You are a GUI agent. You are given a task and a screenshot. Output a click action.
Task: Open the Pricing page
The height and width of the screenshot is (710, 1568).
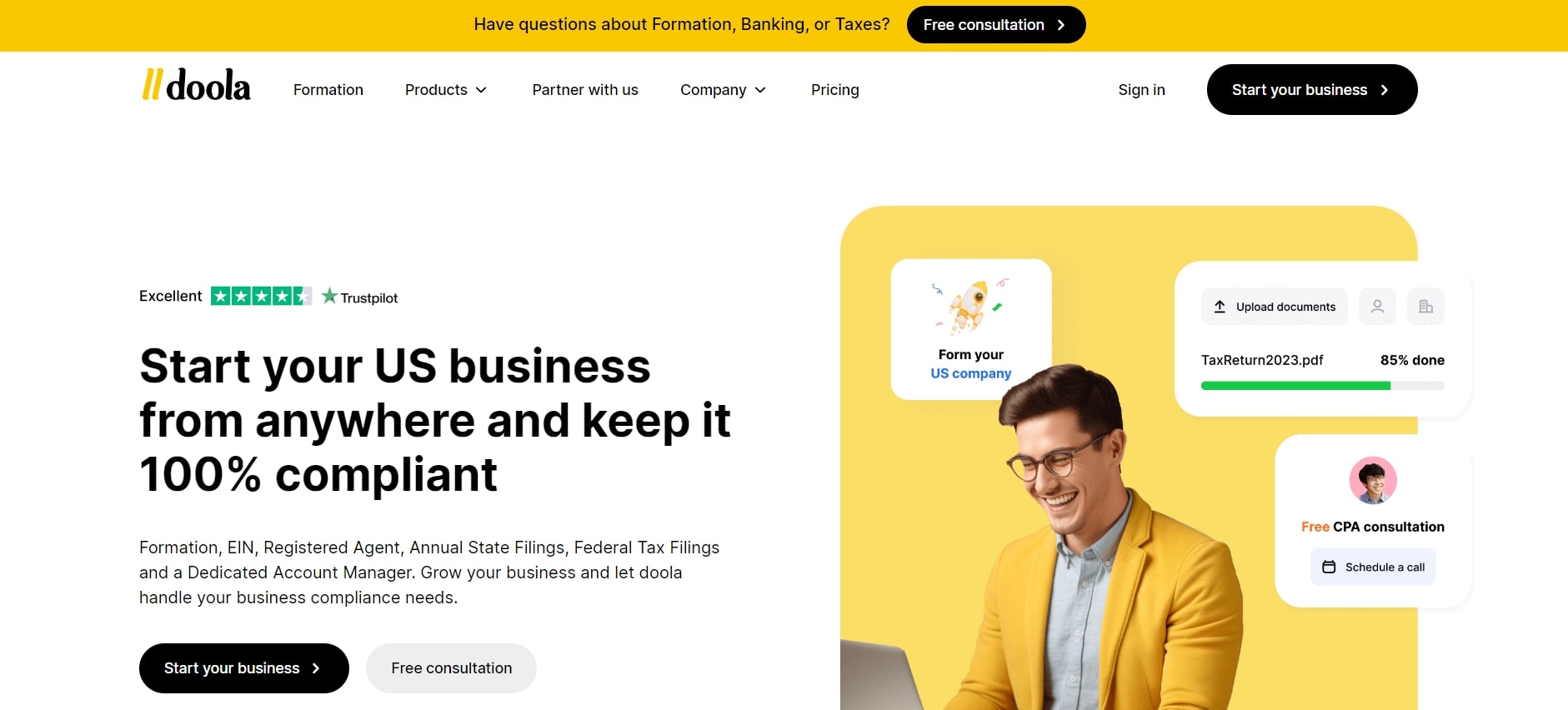coord(834,90)
